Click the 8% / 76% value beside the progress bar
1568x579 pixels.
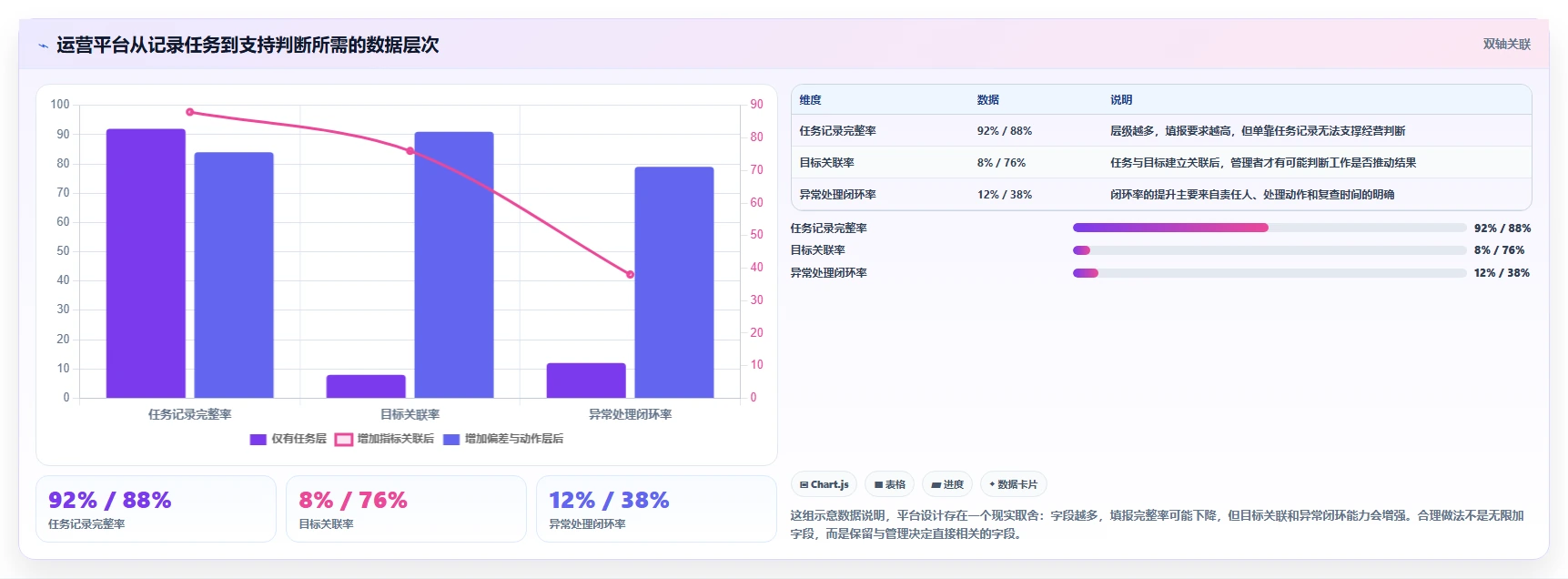pos(1499,250)
